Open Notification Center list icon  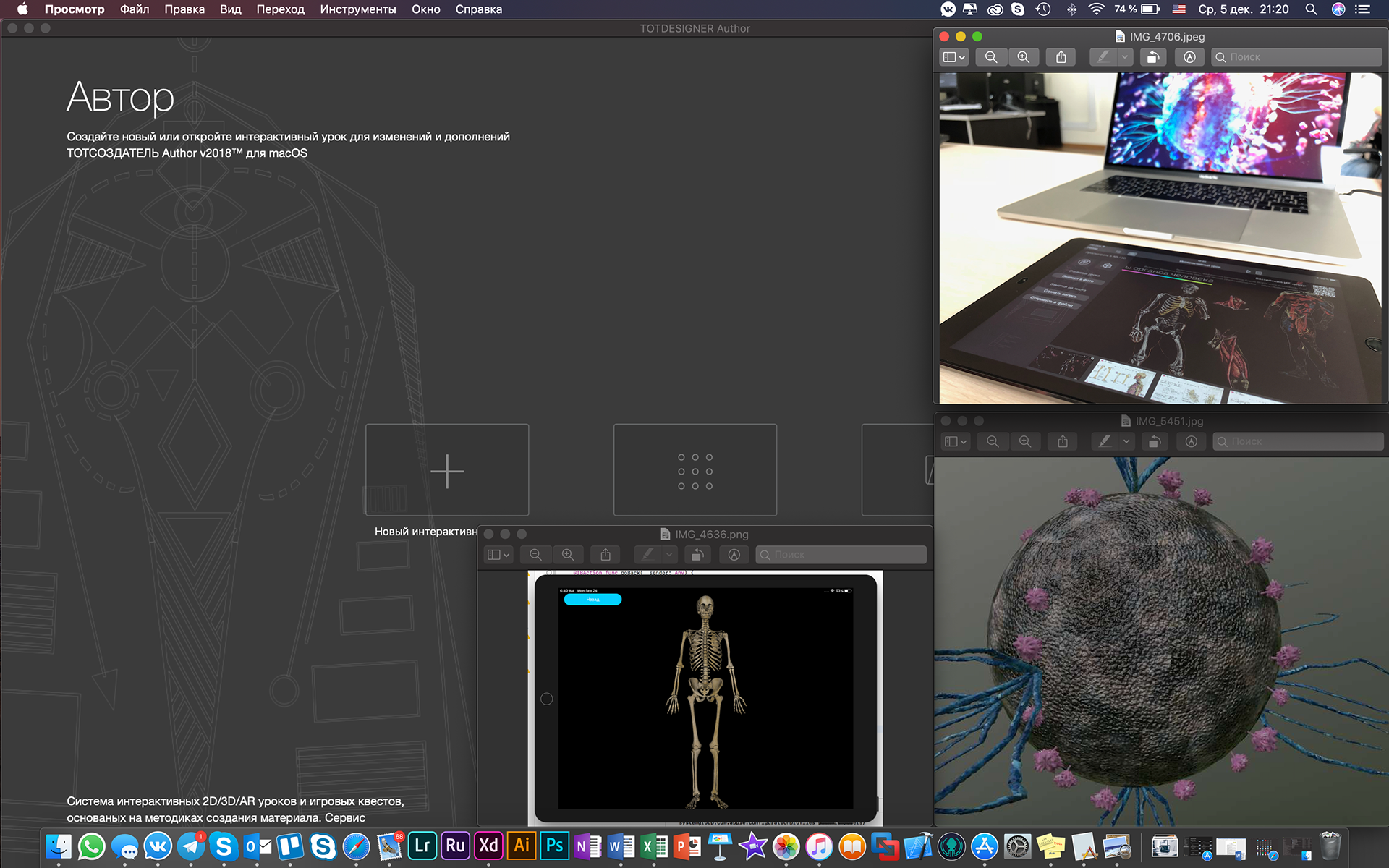pyautogui.click(x=1363, y=9)
